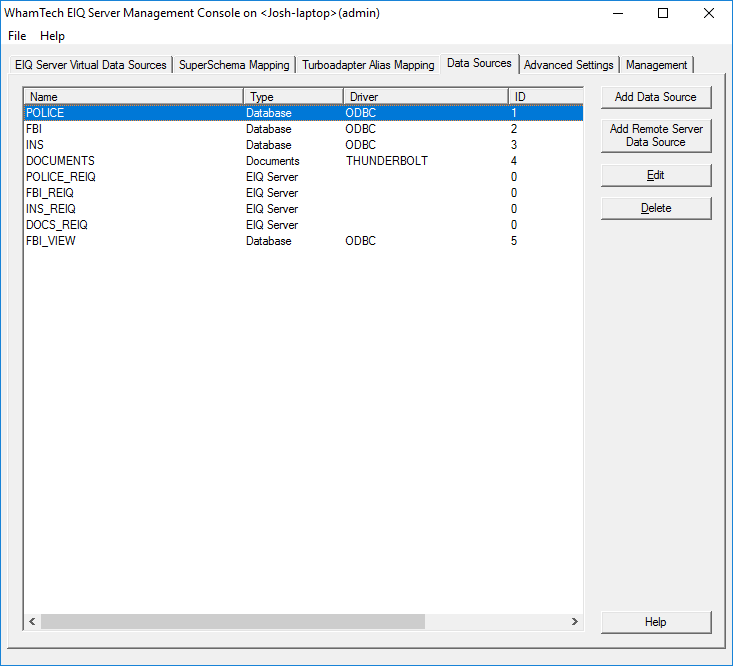Click the Add Data Source button

[x=656, y=97]
